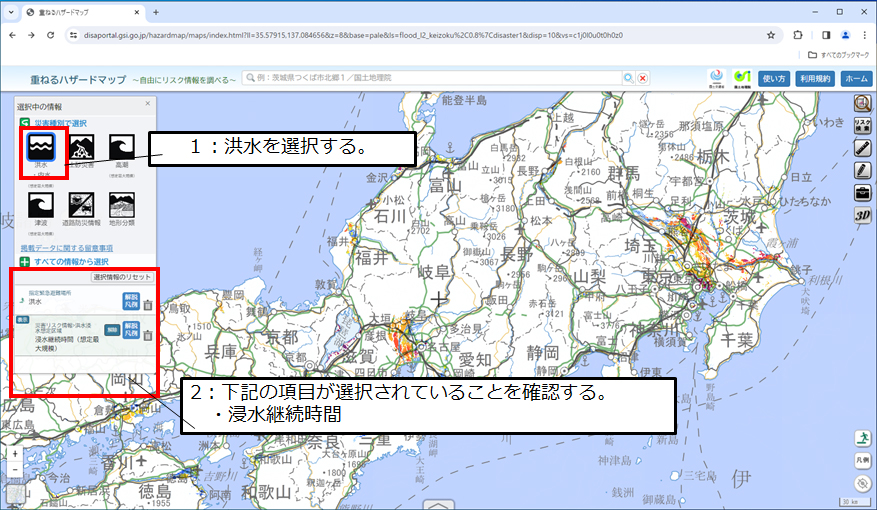Screen dimensions: 877x510
Task: Delete the 指定緊急避難場所 洪水 layer via trash
Action: 148,305
